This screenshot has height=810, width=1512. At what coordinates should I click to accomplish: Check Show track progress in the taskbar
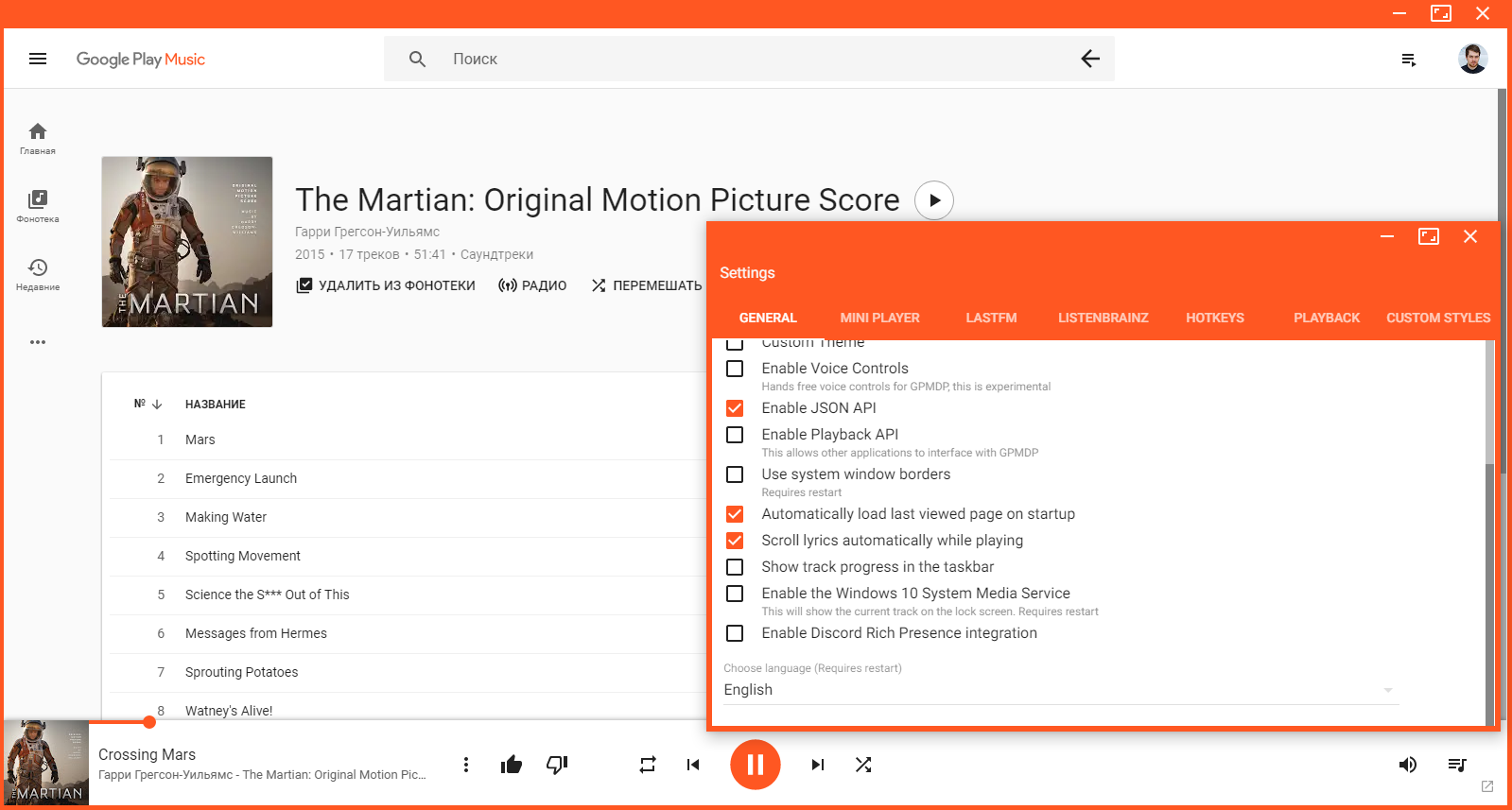(735, 567)
